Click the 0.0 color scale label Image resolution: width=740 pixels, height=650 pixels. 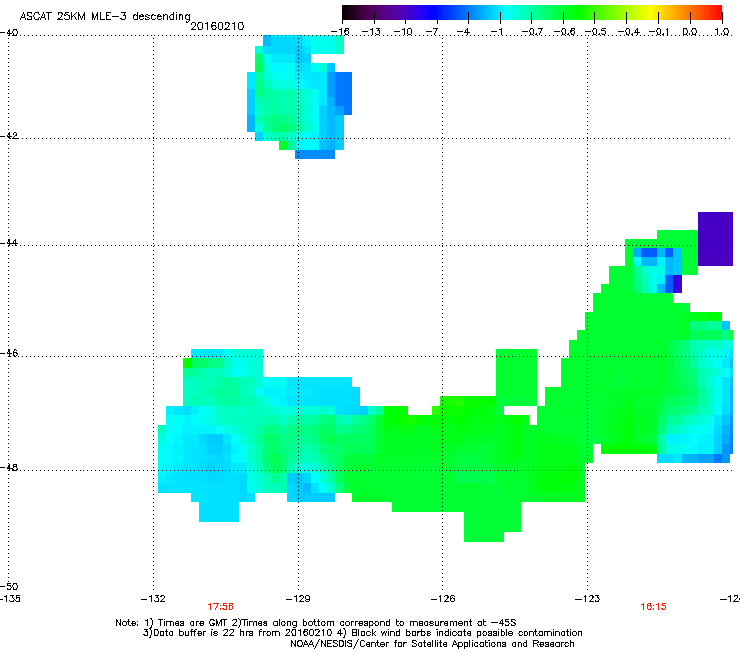[690, 32]
